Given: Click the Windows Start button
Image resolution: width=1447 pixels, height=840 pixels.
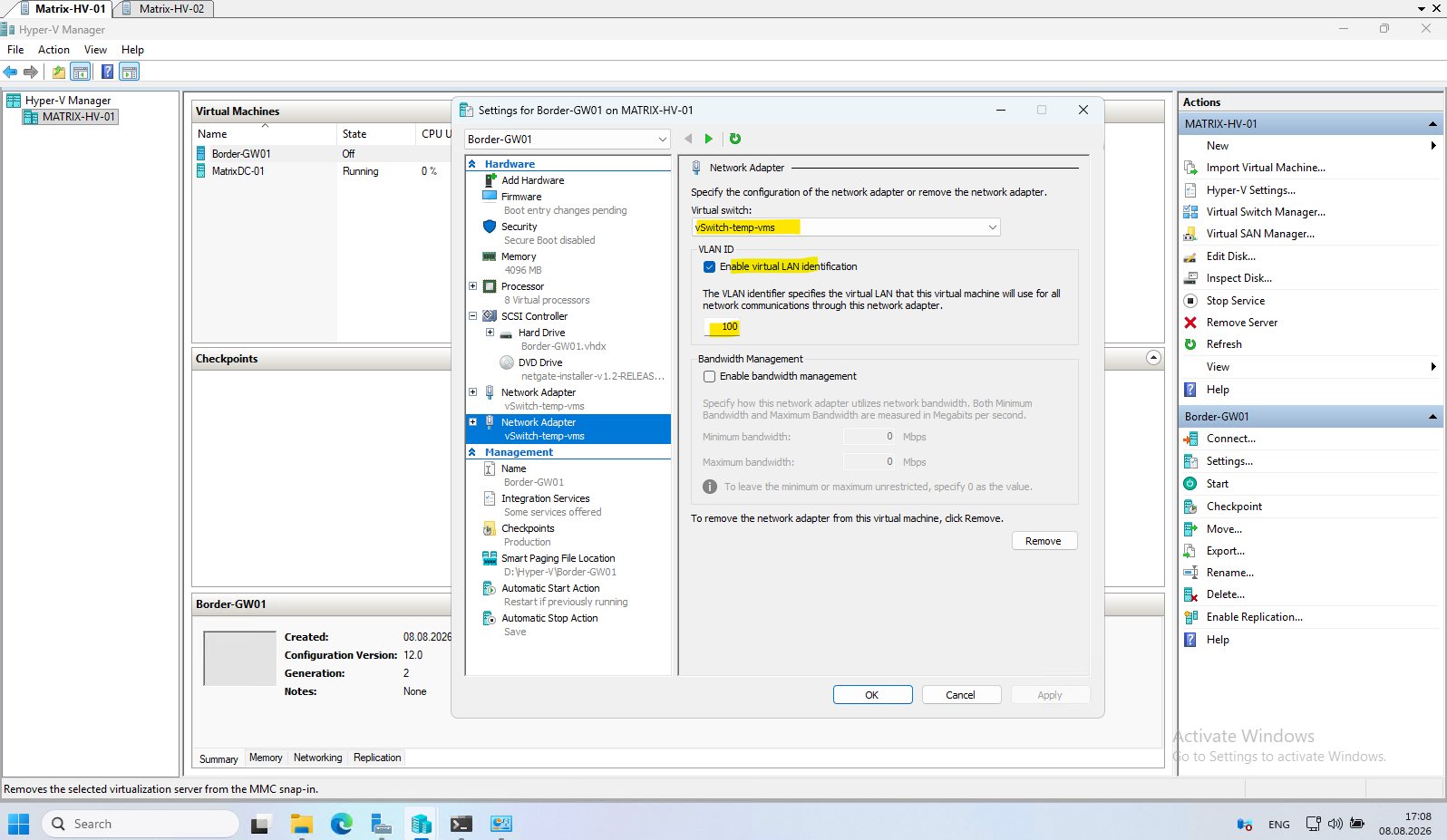Looking at the screenshot, I should tap(18, 824).
